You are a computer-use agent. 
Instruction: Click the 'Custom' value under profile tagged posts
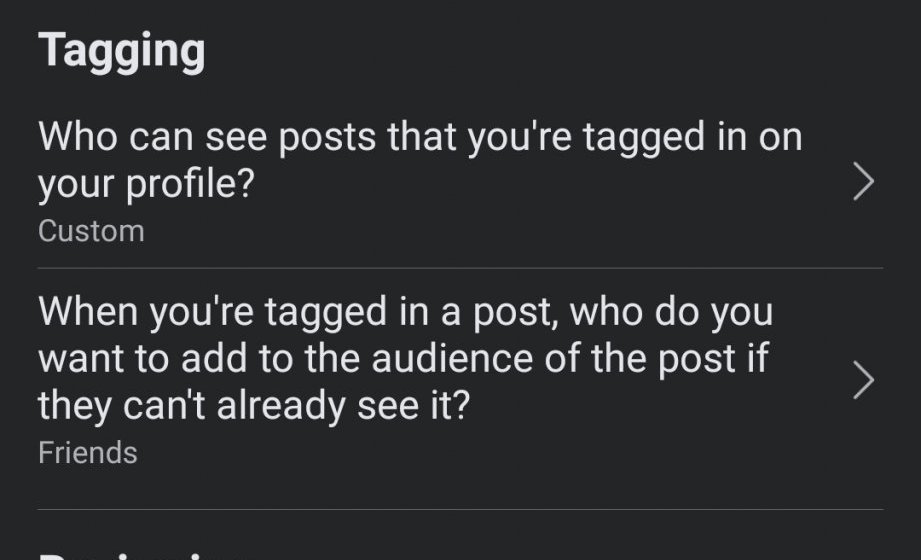pos(91,231)
